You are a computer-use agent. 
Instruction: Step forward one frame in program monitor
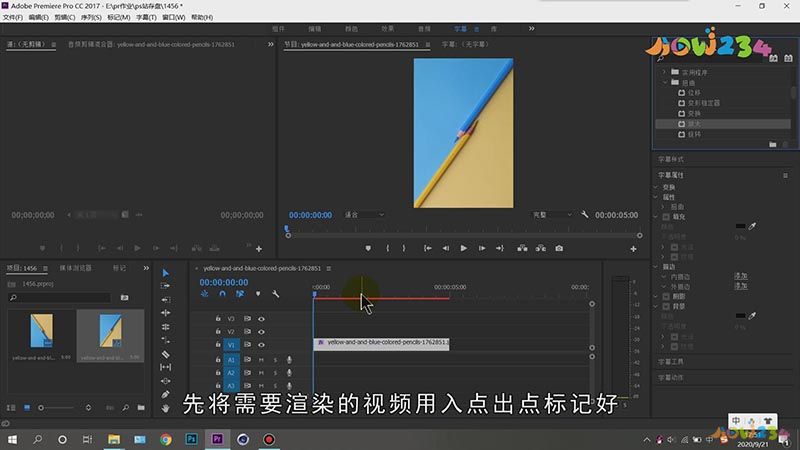pyautogui.click(x=482, y=248)
